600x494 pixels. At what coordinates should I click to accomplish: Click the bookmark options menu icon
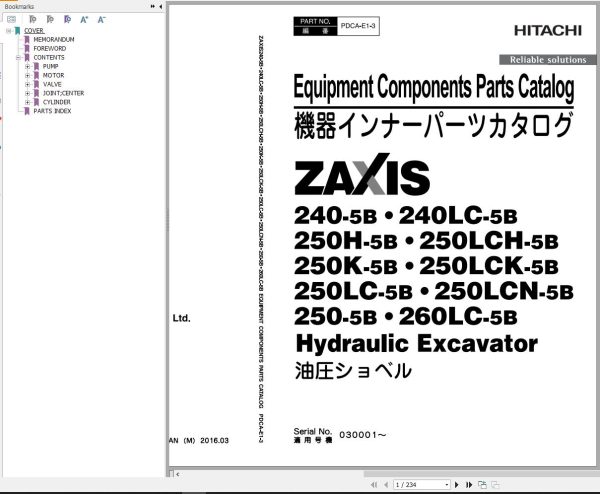tap(11, 19)
